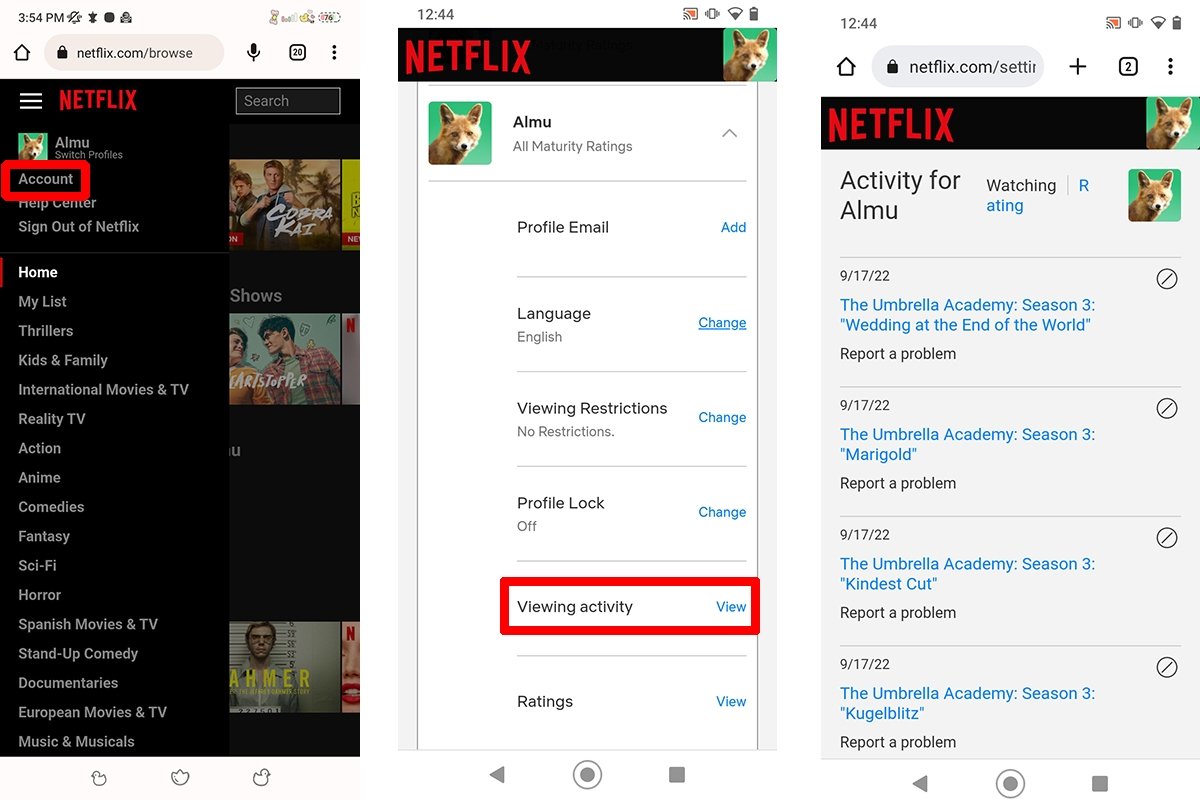This screenshot has height=800, width=1200.
Task: Add a Profile Email
Action: pos(733,227)
